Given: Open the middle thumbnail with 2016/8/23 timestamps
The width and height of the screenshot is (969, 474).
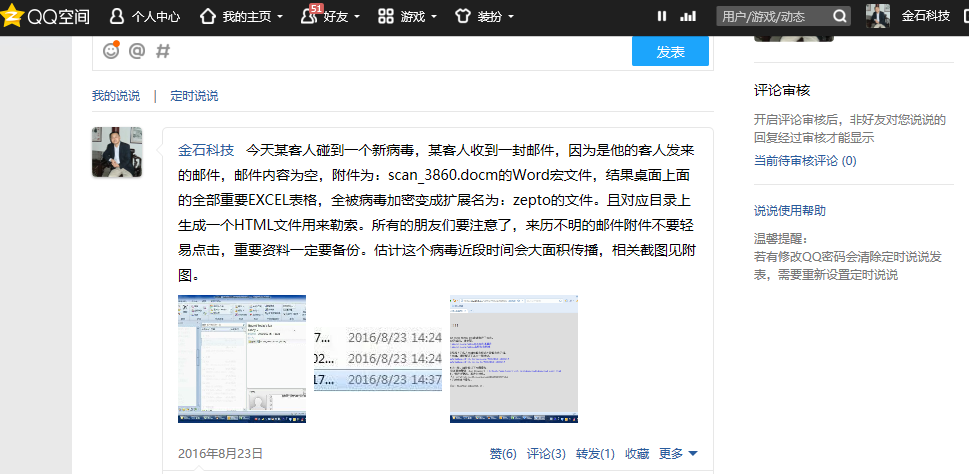Looking at the screenshot, I should click(x=378, y=359).
